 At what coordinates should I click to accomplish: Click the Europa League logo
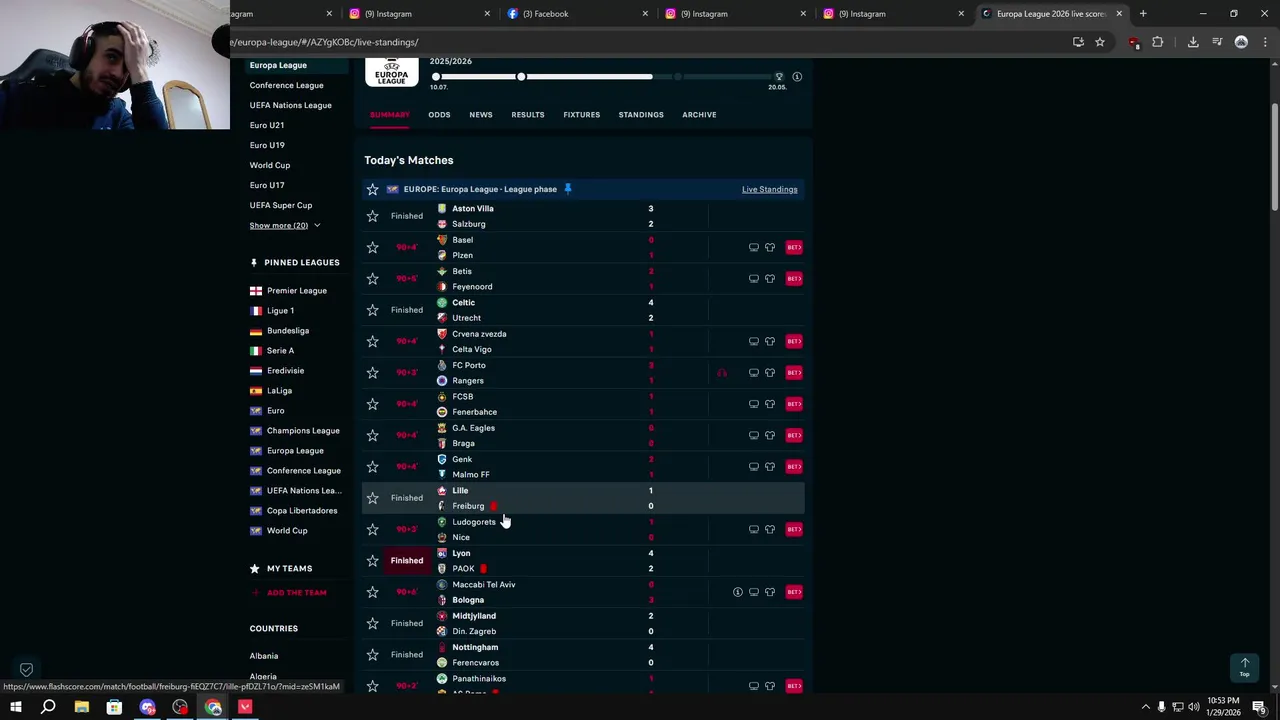(391, 72)
